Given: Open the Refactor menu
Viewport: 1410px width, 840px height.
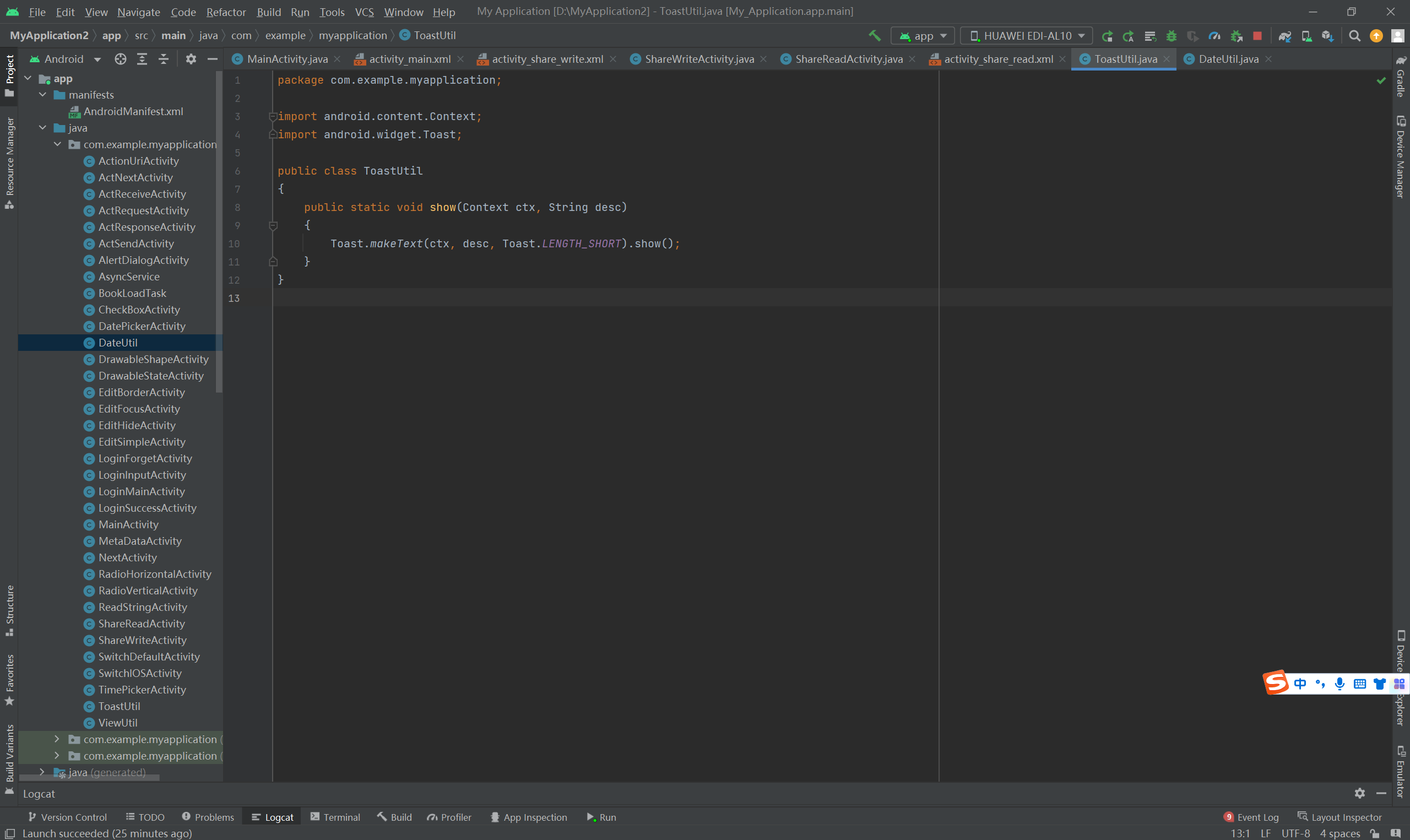Looking at the screenshot, I should (x=226, y=12).
